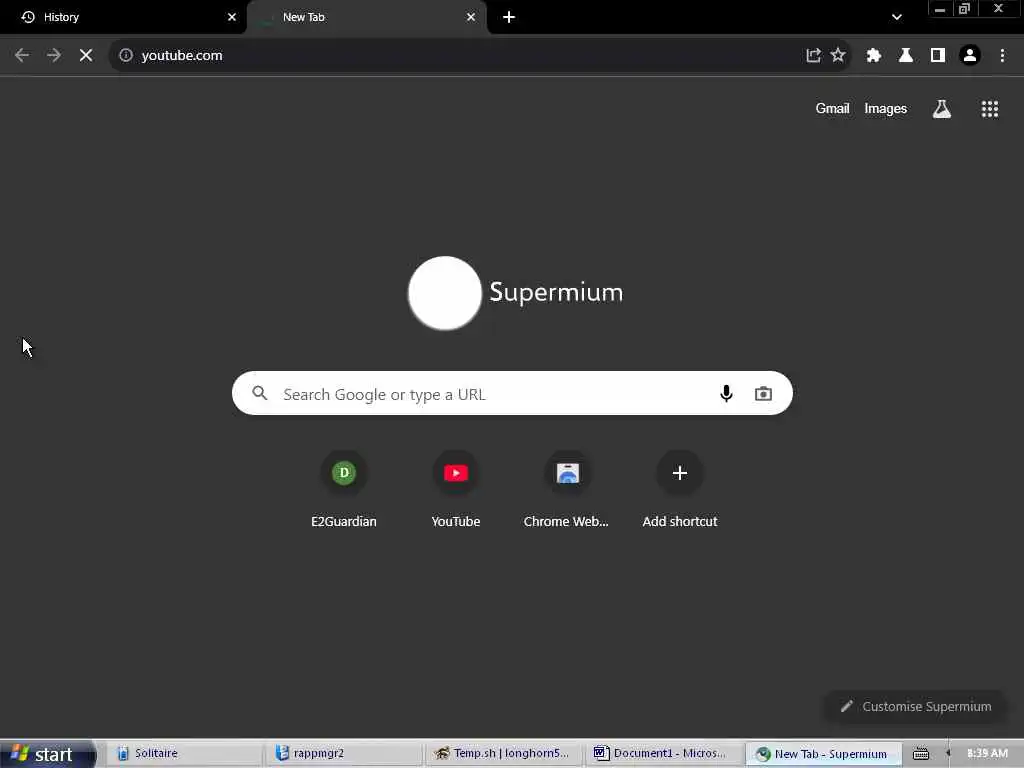Click the Supermium logo circle
Screen dimensions: 1024x768
[445, 293]
